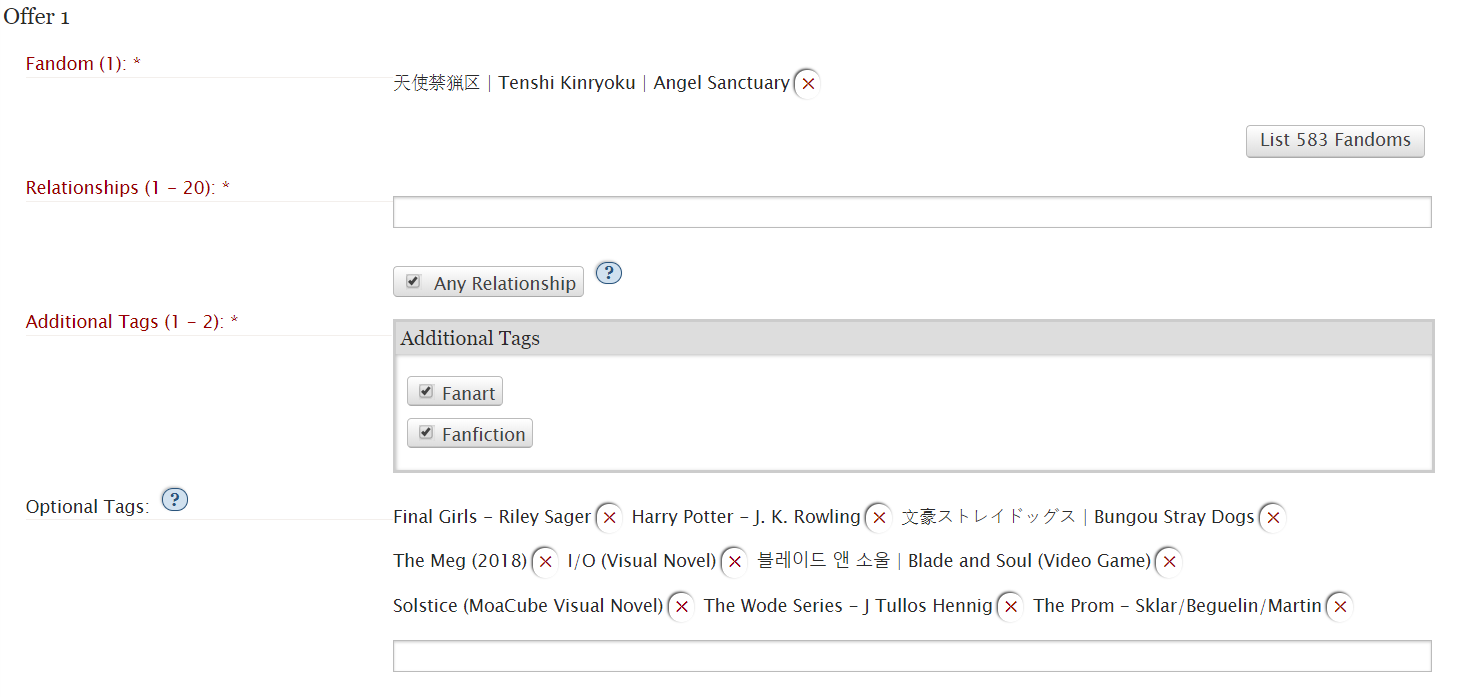Remove the Angel Sanctuary fandom tag
This screenshot has width=1461, height=697.
coord(808,84)
